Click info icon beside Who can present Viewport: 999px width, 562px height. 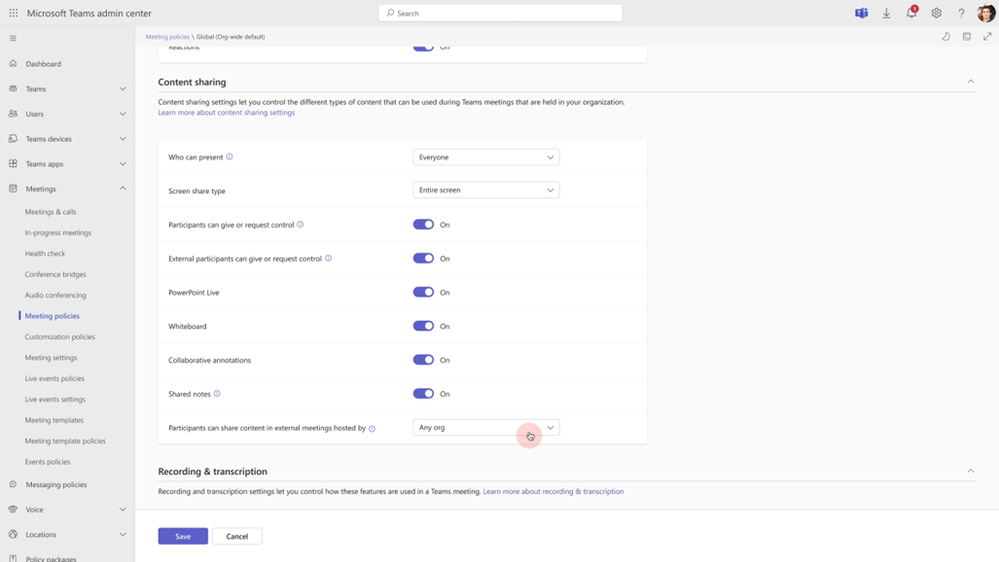[230, 157]
